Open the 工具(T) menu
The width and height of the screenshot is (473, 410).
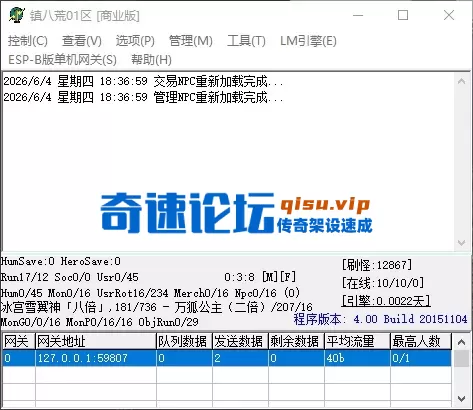(246, 41)
